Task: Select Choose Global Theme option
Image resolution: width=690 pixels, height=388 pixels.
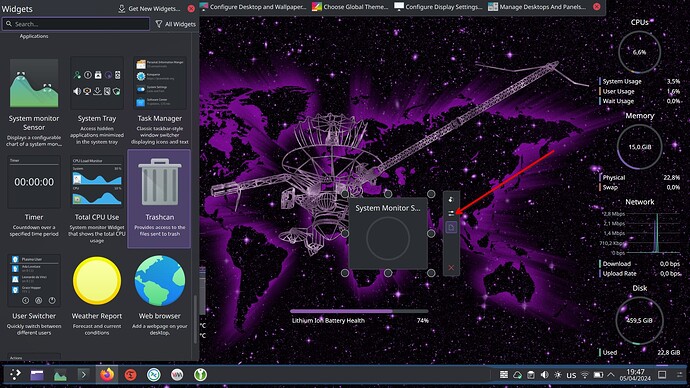Action: coord(350,7)
